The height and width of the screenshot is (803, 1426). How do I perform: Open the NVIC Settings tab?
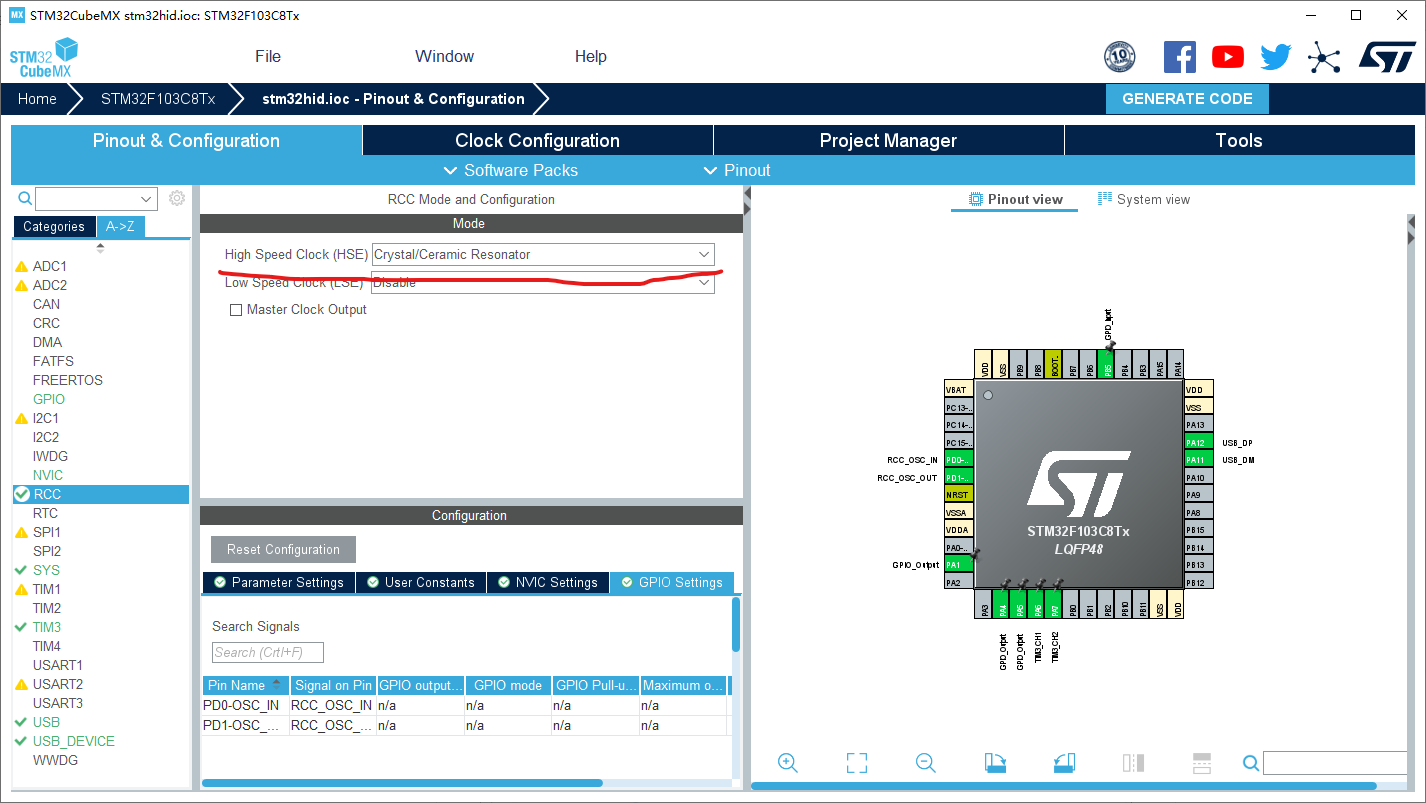(548, 582)
